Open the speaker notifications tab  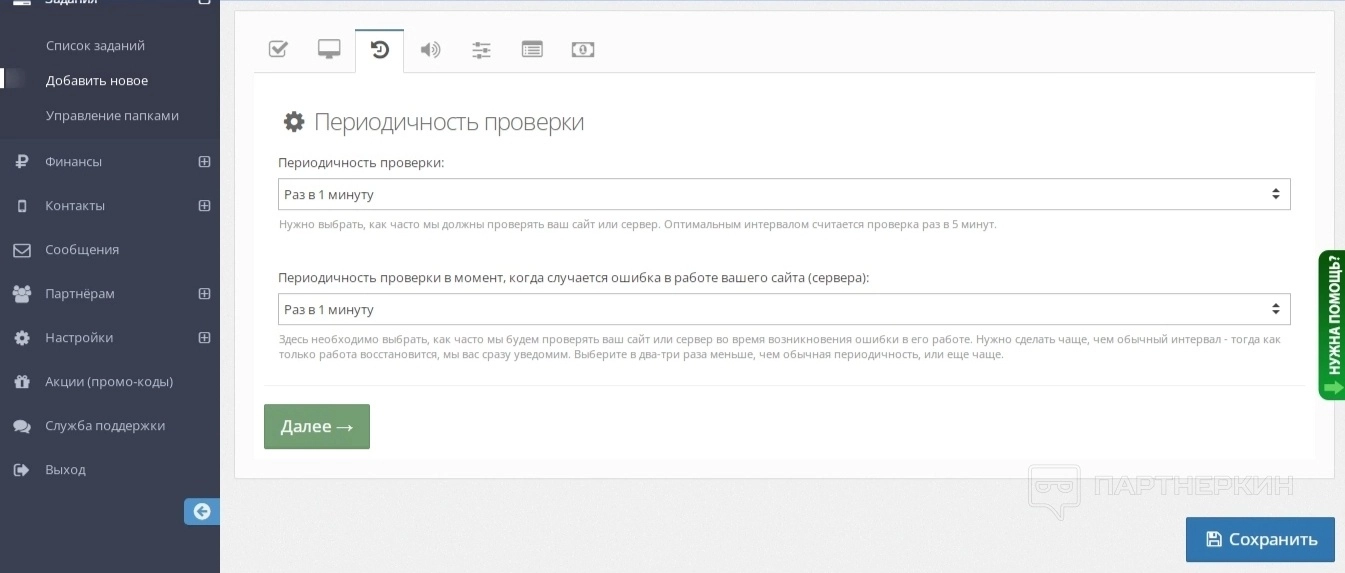pos(430,49)
